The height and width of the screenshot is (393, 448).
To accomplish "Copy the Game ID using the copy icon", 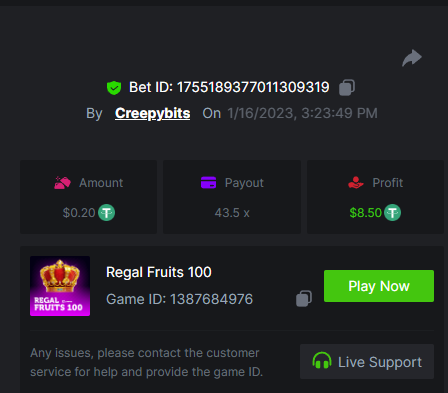I will pos(304,298).
